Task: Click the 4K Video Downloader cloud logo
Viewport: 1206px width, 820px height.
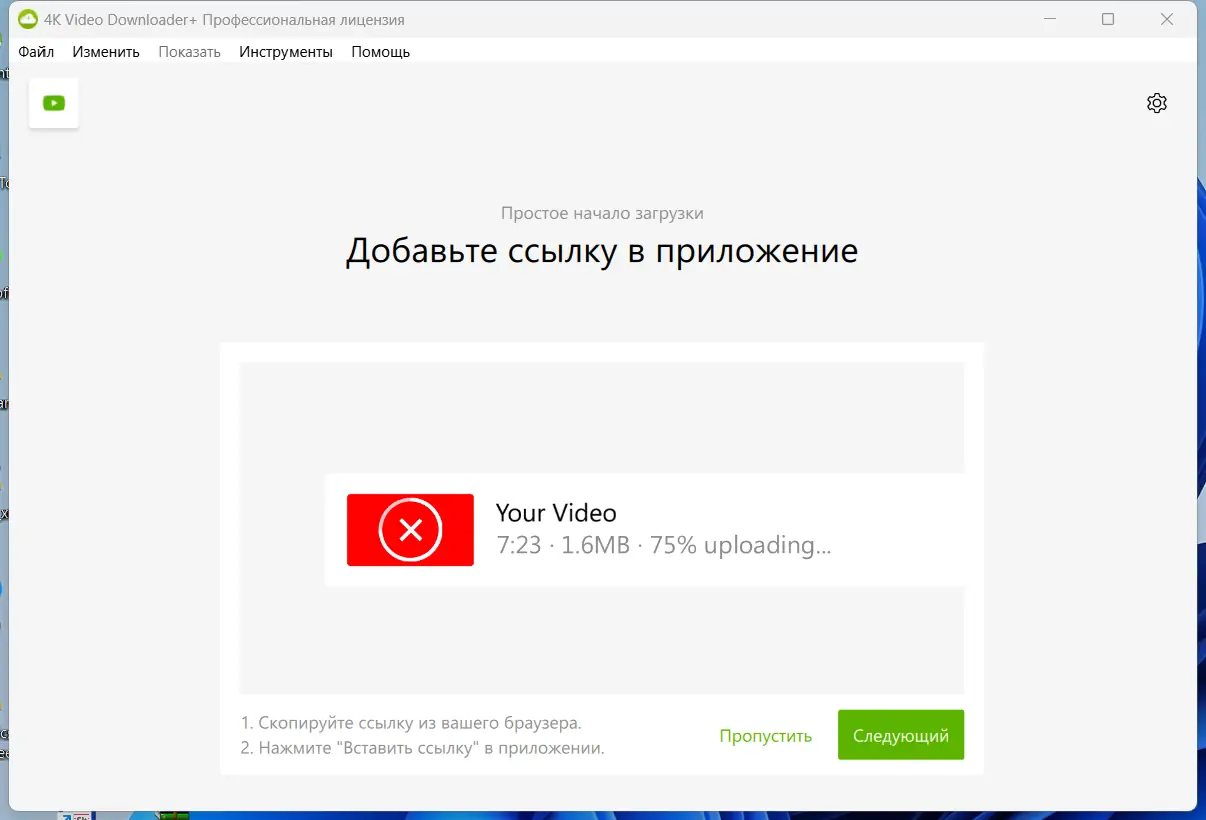Action: pyautogui.click(x=28, y=20)
